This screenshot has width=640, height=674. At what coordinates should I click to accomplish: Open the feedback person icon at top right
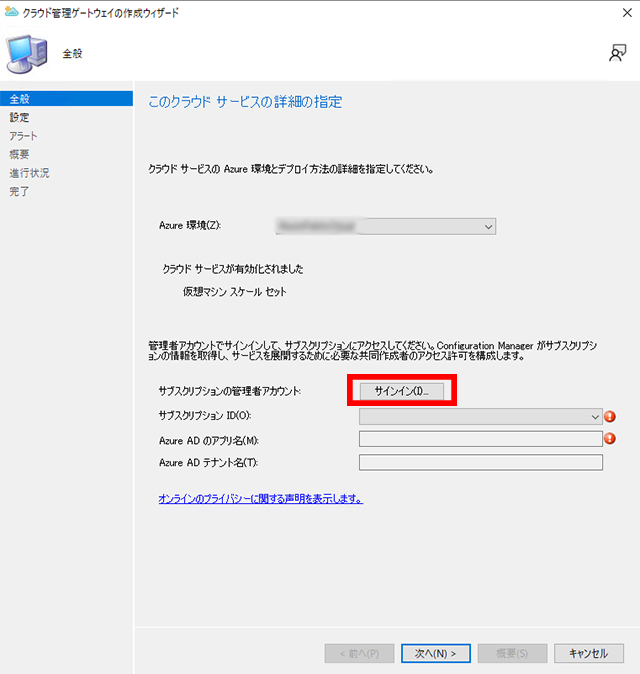(x=617, y=54)
